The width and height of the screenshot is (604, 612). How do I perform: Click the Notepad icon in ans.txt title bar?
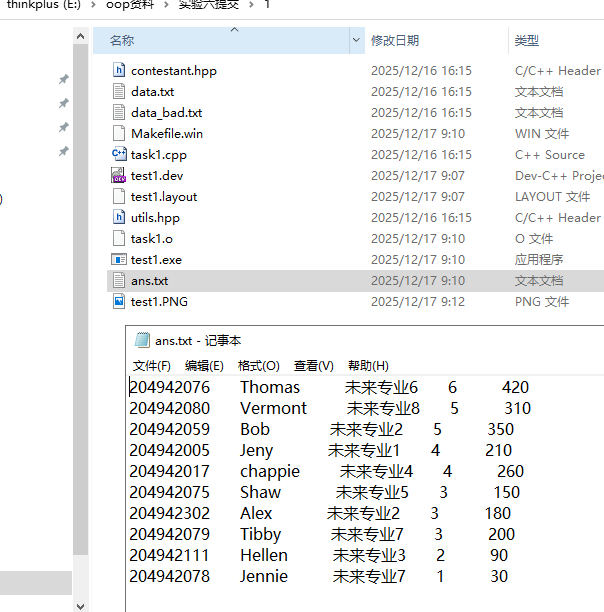[x=142, y=340]
